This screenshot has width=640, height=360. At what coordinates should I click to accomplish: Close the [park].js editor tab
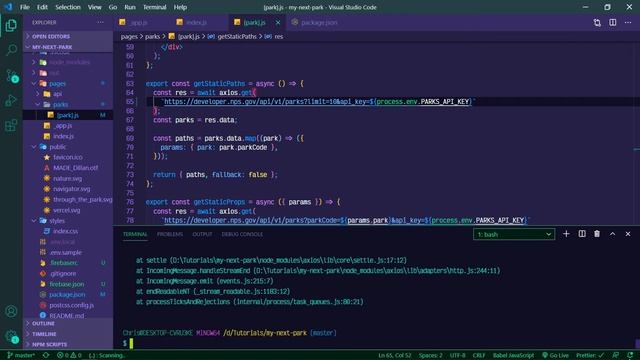[x=278, y=22]
